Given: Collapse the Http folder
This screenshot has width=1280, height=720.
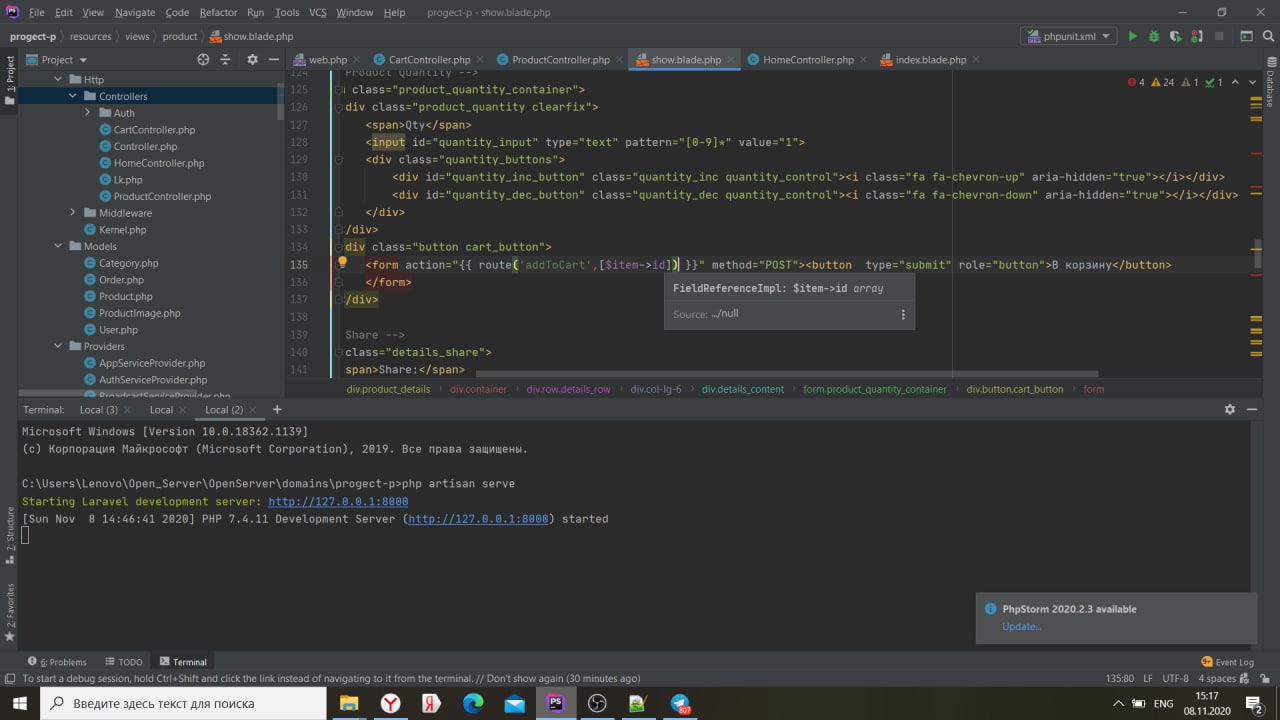Looking at the screenshot, I should click(58, 79).
